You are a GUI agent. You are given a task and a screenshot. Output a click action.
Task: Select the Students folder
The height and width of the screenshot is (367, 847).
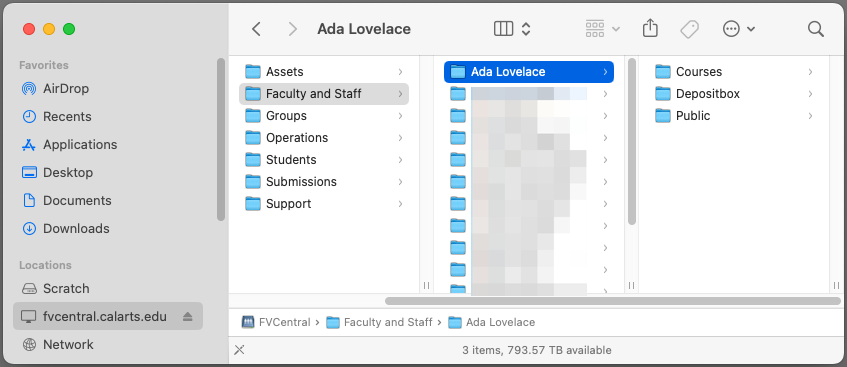click(324, 159)
